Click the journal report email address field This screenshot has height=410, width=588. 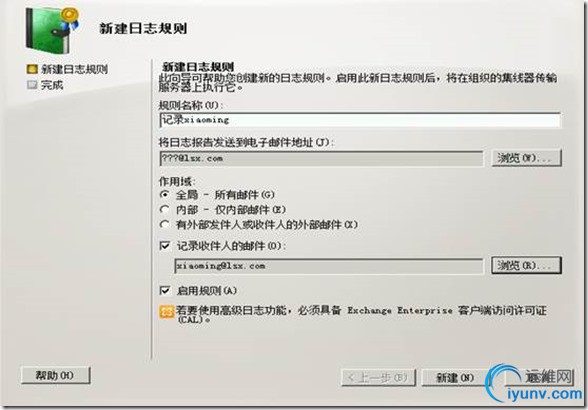coord(321,159)
